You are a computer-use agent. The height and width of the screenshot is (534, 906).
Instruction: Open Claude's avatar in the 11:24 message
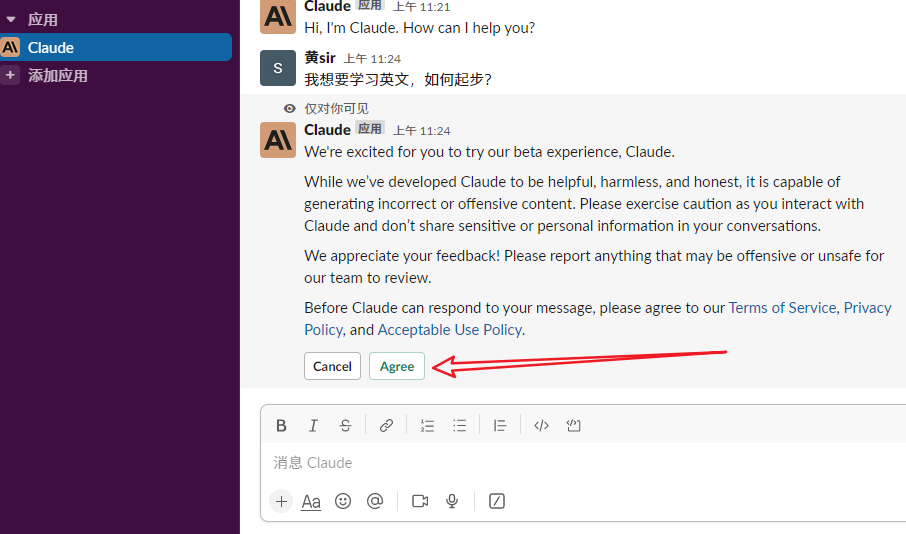[278, 140]
